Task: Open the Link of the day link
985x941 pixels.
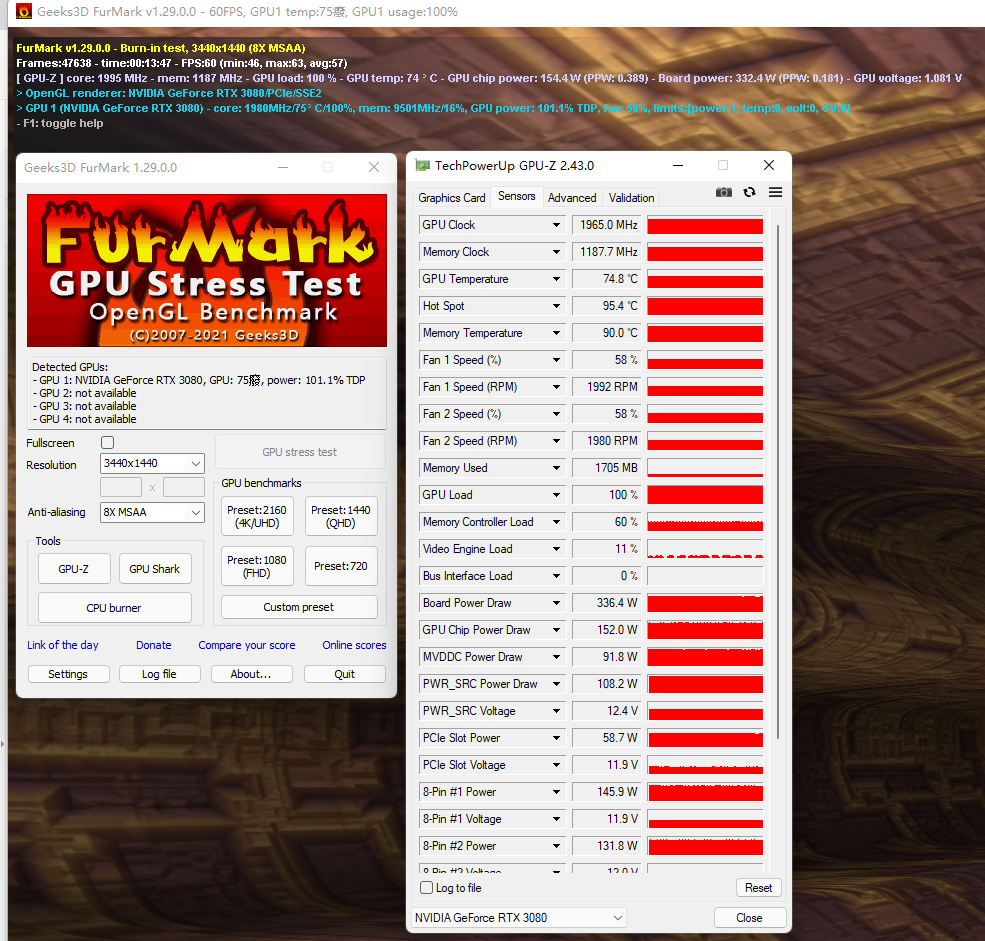Action: (x=63, y=645)
